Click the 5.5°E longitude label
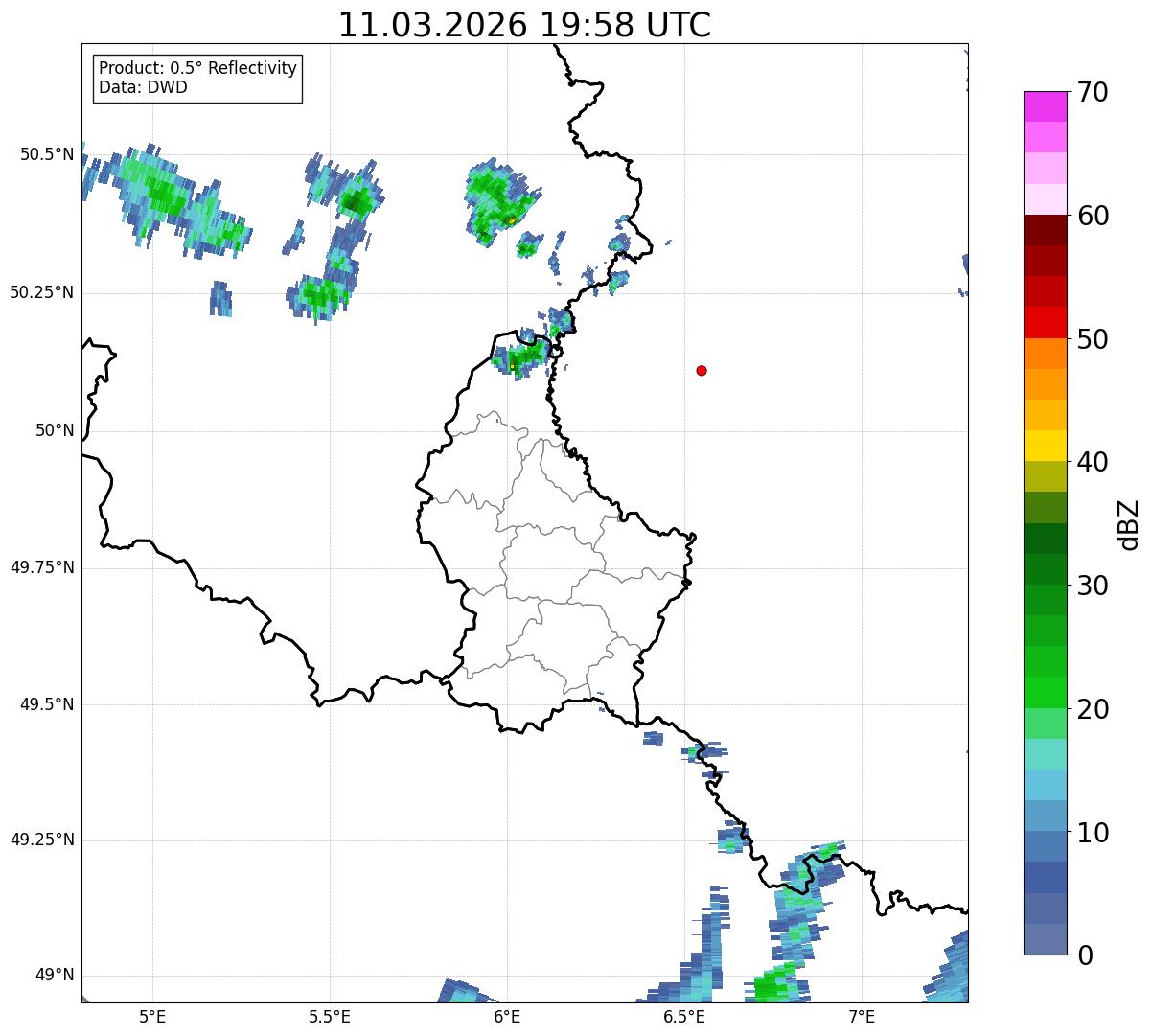The height and width of the screenshot is (1036, 1152). tap(330, 1016)
